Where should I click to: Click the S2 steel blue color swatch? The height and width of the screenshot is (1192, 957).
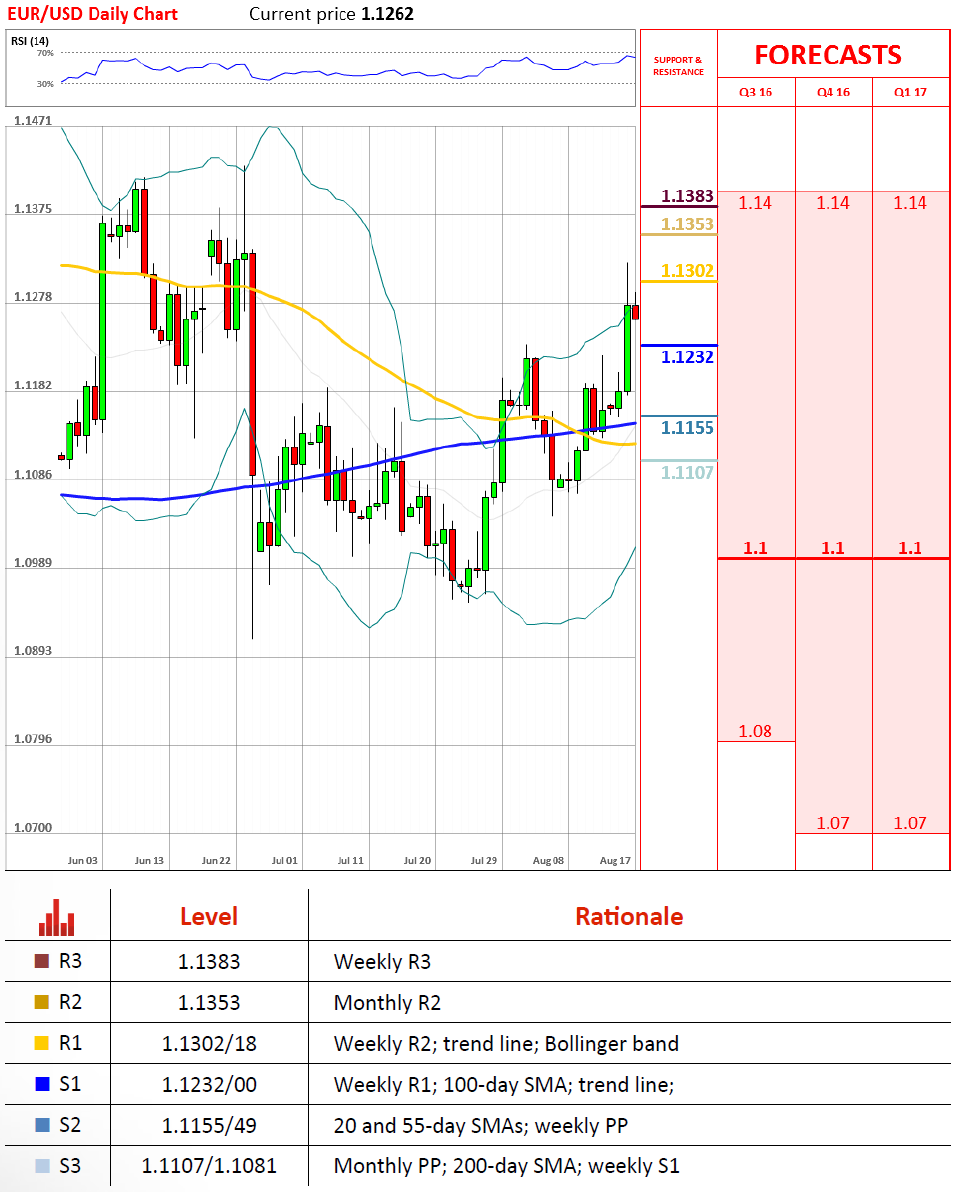pyautogui.click(x=42, y=1125)
